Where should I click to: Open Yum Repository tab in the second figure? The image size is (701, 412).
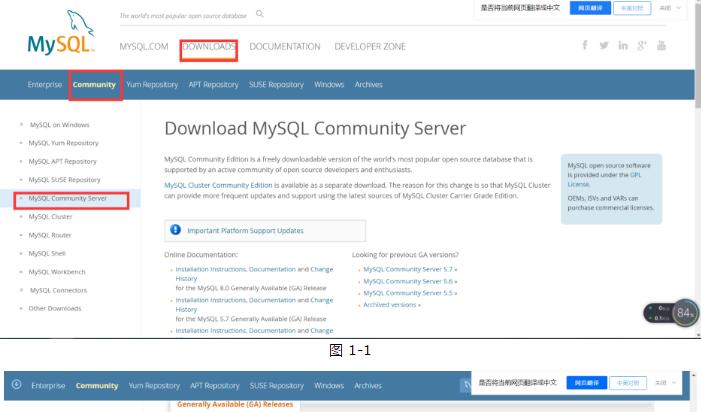(154, 385)
